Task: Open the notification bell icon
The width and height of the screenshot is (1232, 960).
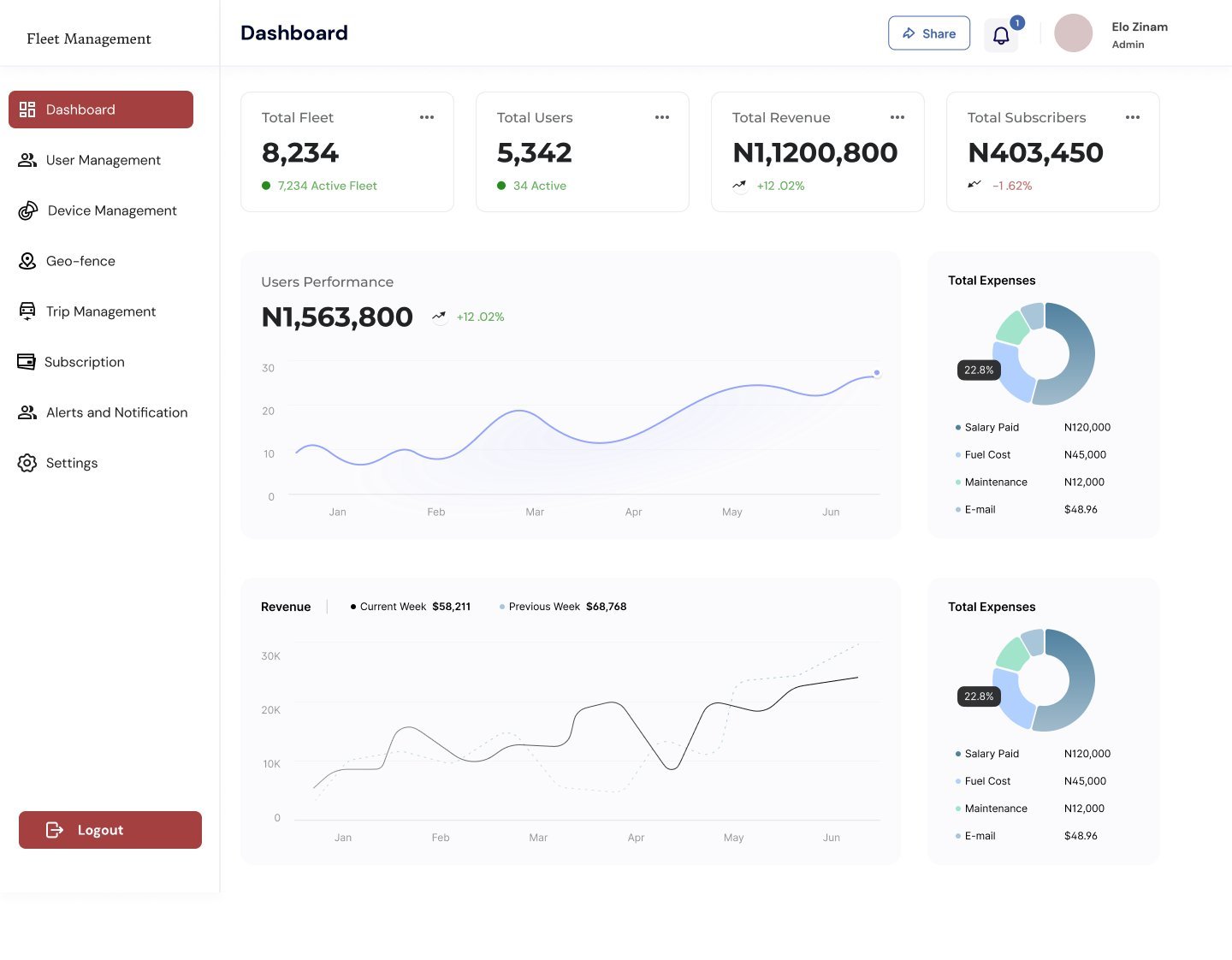Action: point(1001,35)
